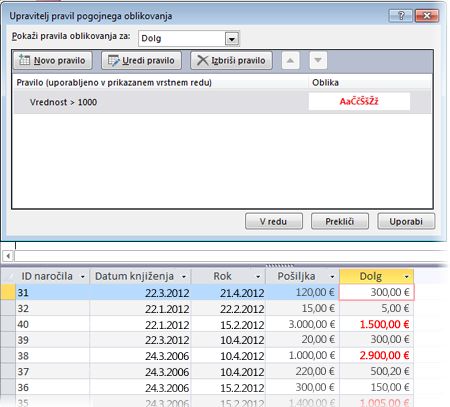
Task: Select the ID naročila column header
Action: [x=52, y=276]
